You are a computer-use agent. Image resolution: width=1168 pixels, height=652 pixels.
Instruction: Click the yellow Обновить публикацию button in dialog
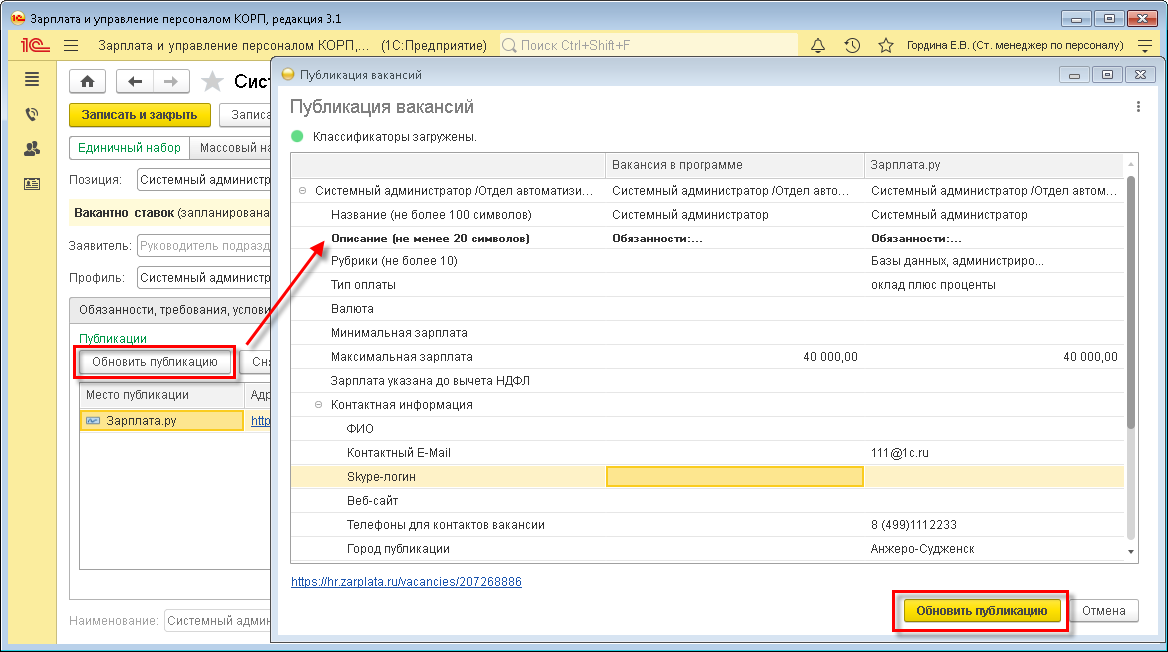coord(981,611)
